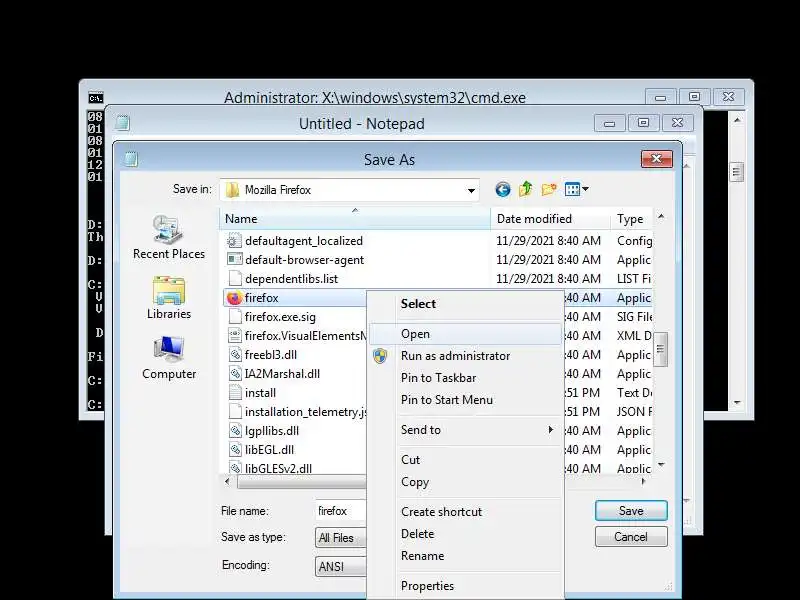Click the installation_telemetry file icon
This screenshot has height=600, width=800.
[x=234, y=412]
